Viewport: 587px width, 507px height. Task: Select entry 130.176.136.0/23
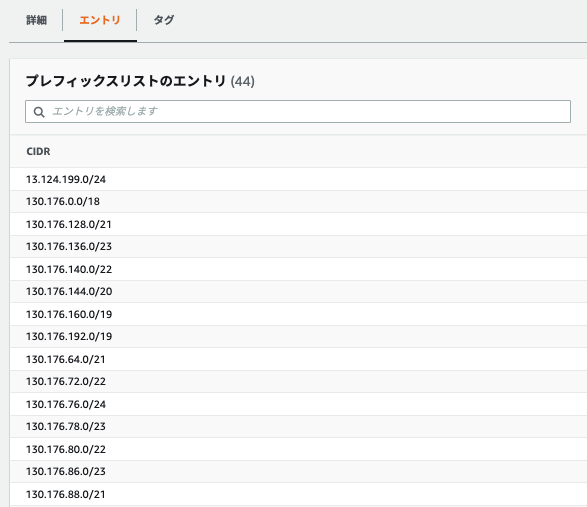(x=69, y=246)
